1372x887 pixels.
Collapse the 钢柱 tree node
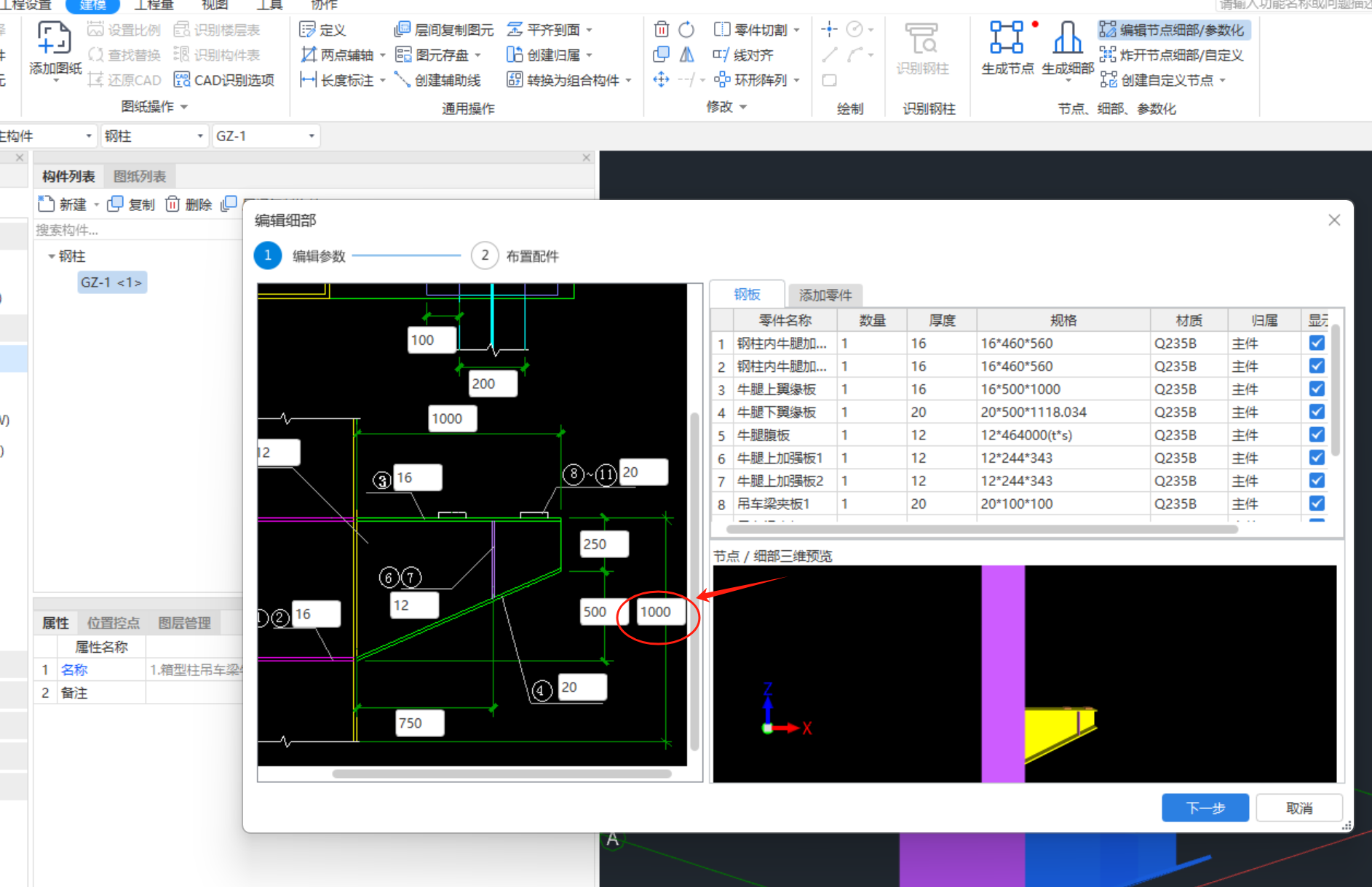click(51, 256)
